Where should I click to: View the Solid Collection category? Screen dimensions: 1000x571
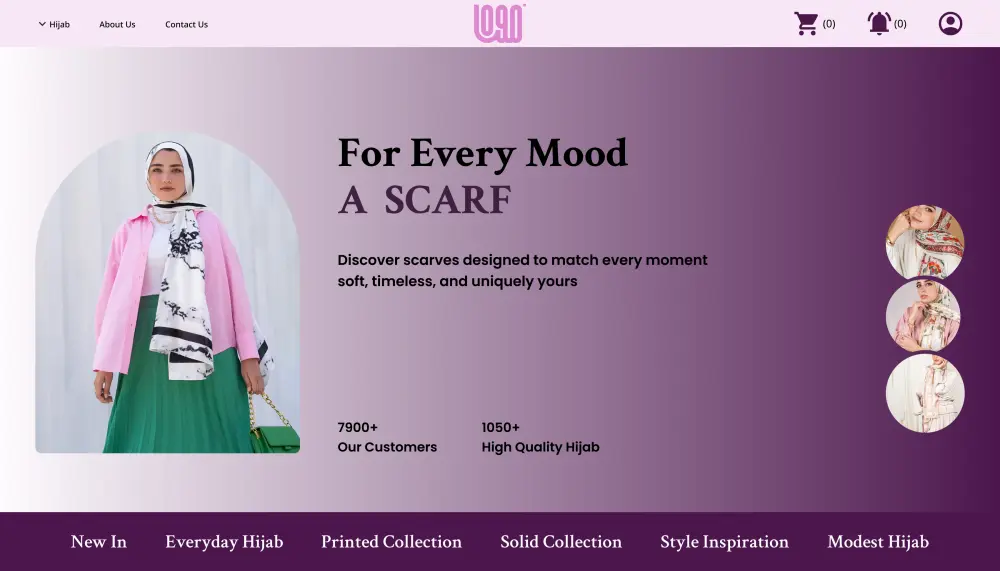tap(561, 542)
